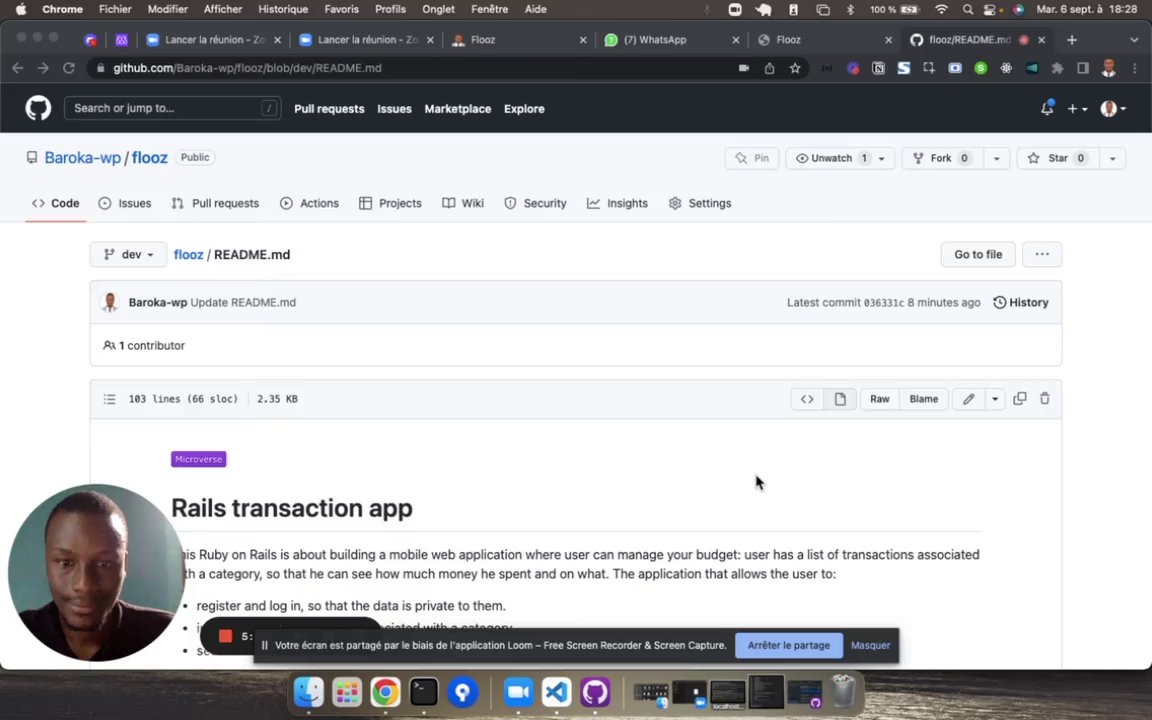Click the Raw button

[879, 399]
